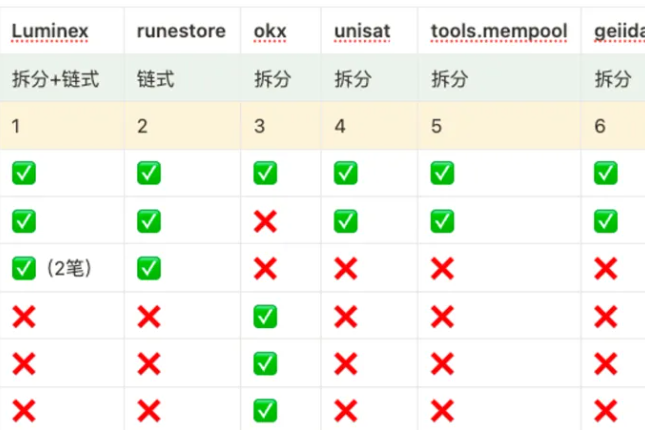Click the green checkmark beside the (2笔) text
645x430 pixels.
tap(23, 268)
